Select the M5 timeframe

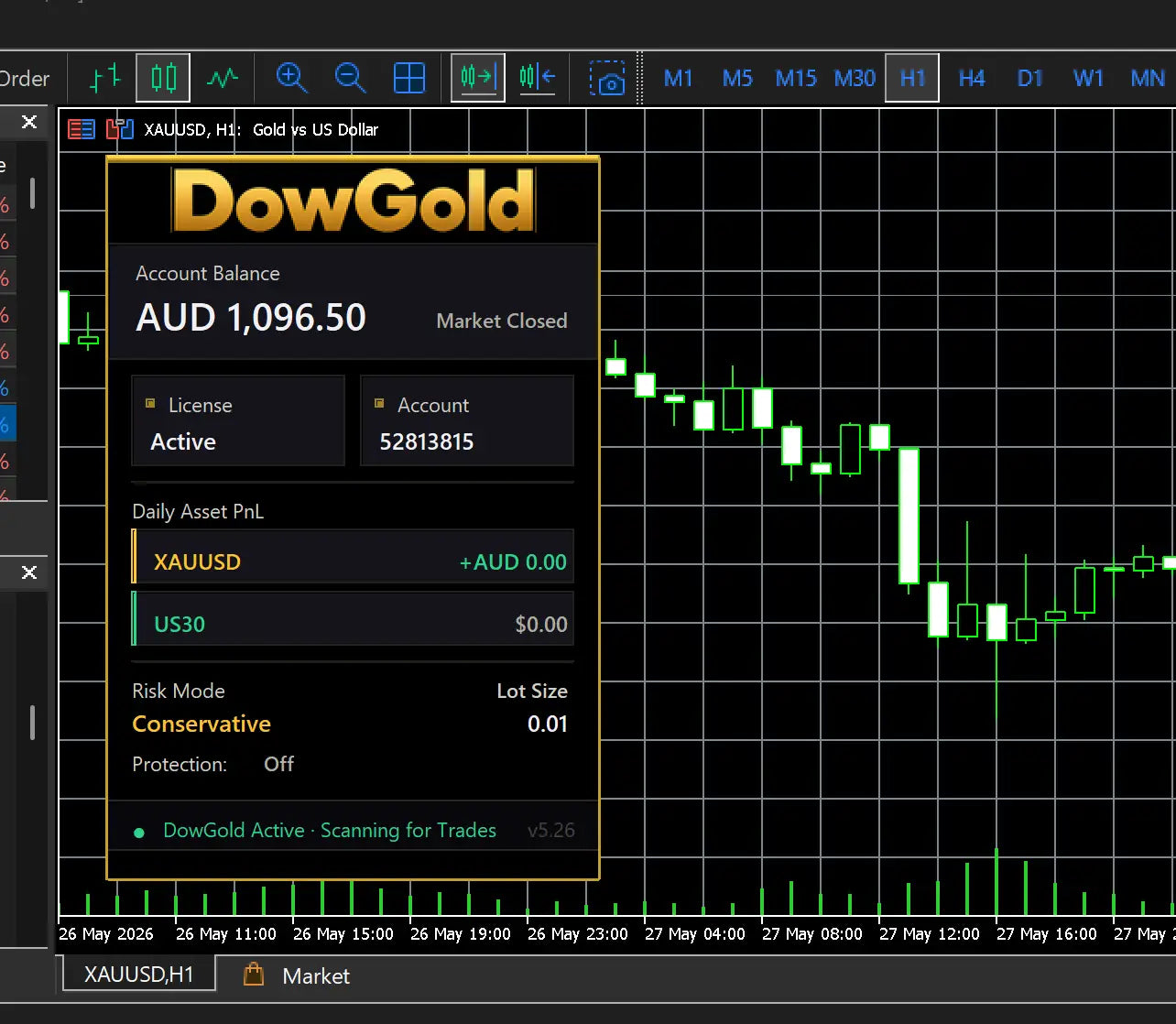(736, 78)
